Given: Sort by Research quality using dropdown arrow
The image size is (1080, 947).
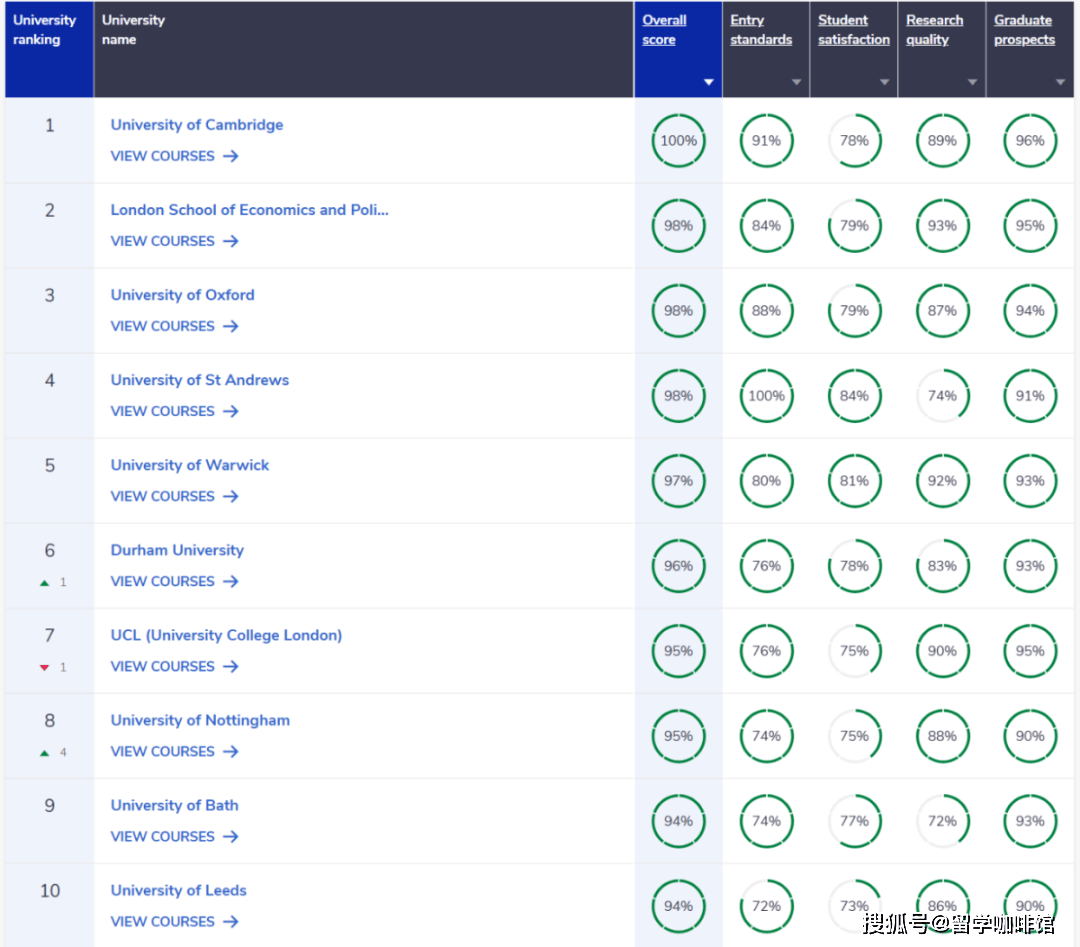Looking at the screenshot, I should [x=973, y=82].
